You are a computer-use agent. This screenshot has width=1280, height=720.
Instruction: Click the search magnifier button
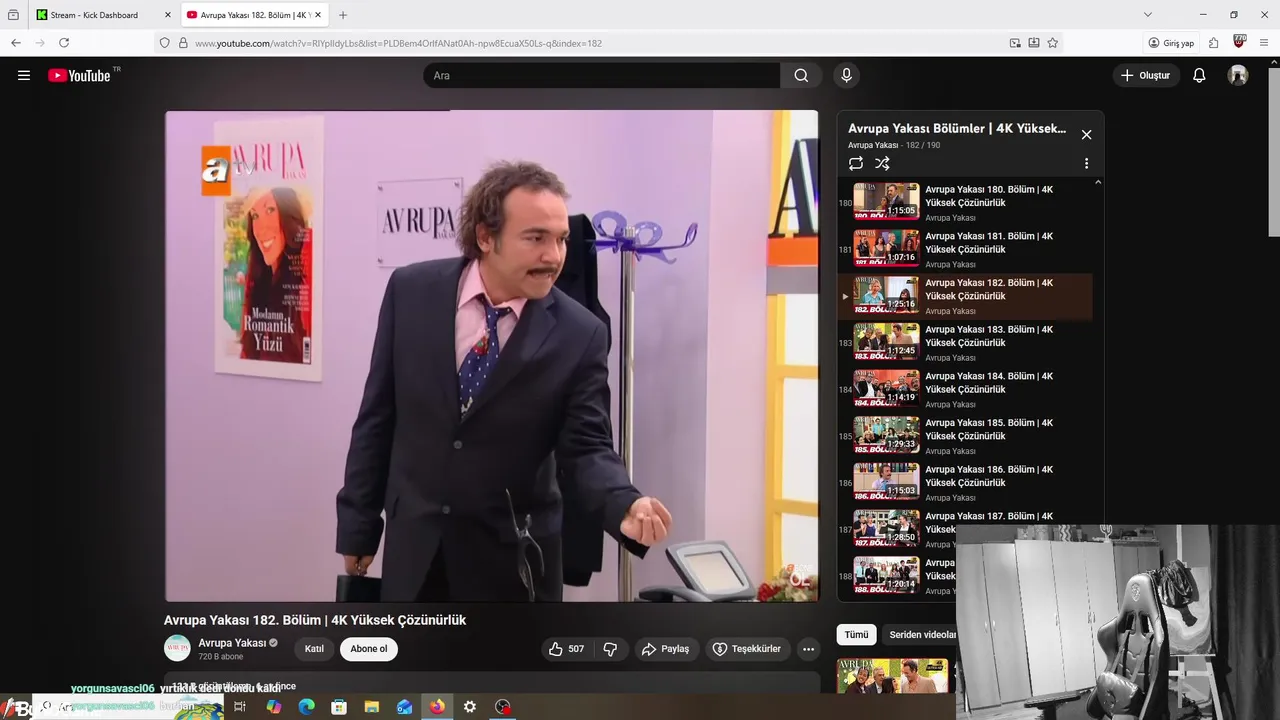[801, 75]
